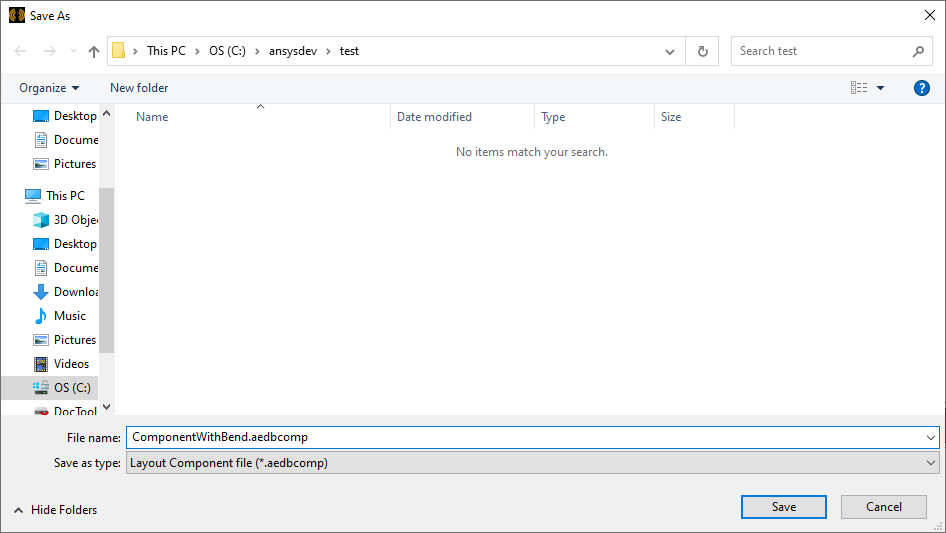The width and height of the screenshot is (946, 533).
Task: Open the Help question mark icon
Action: [922, 88]
